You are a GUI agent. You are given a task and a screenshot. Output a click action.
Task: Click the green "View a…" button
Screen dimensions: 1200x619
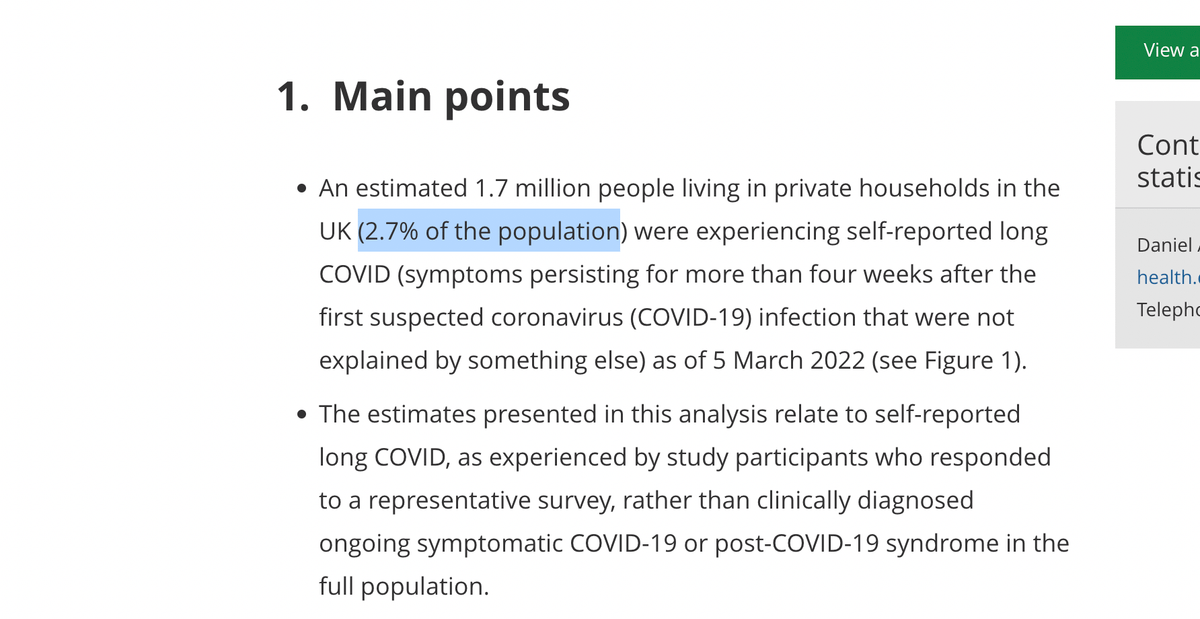pos(1160,51)
